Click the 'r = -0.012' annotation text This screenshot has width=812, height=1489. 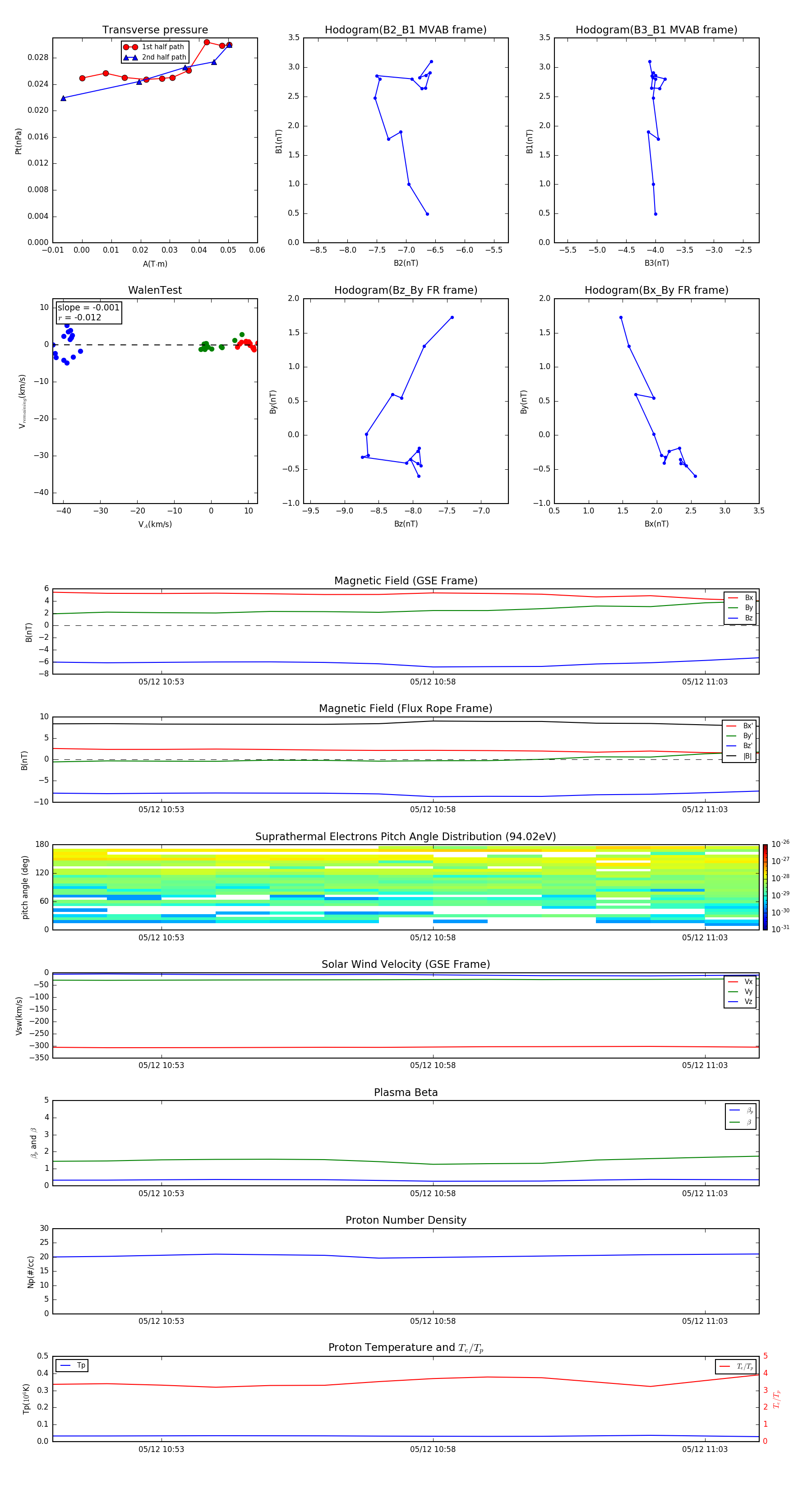[x=80, y=317]
